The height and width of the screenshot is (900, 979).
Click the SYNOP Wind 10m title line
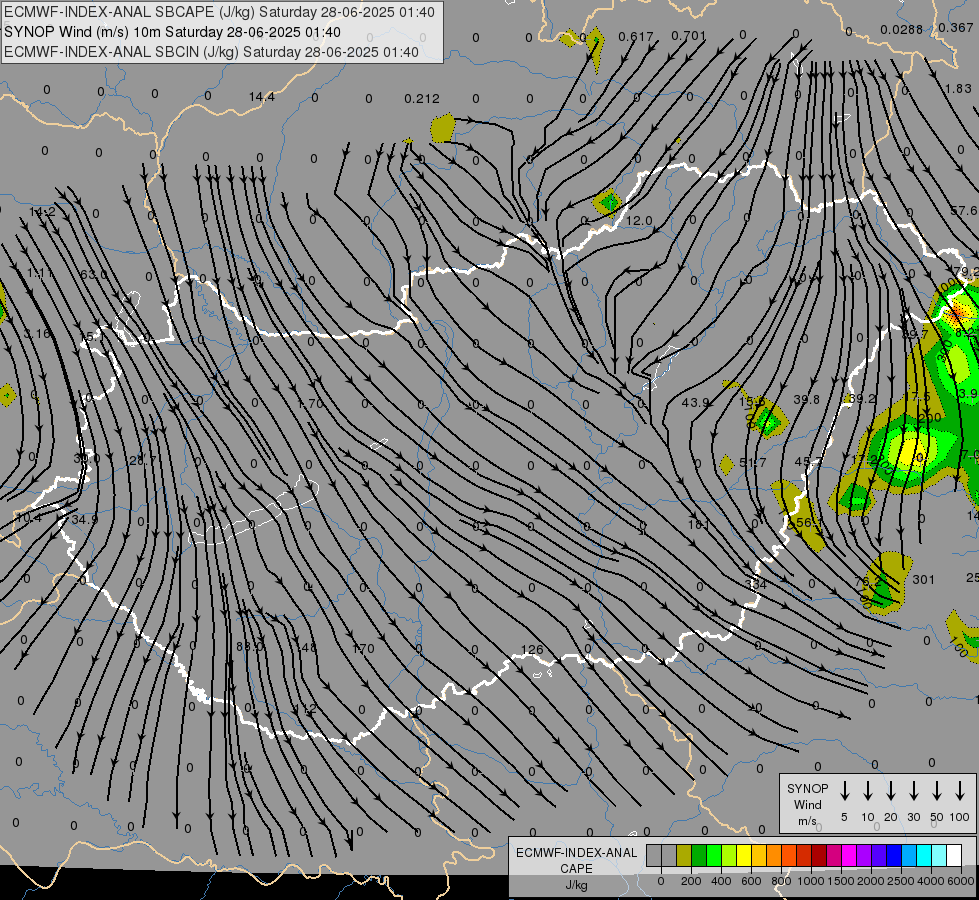click(x=172, y=32)
